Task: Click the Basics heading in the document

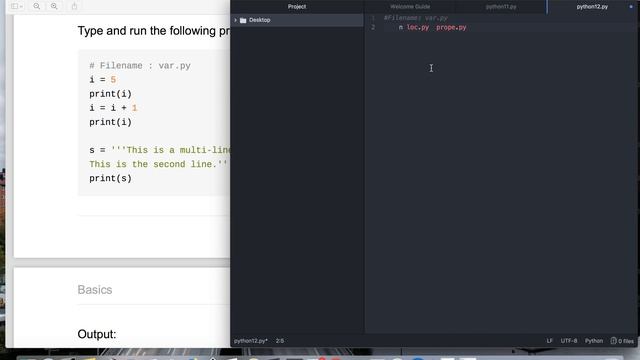Action: [95, 290]
